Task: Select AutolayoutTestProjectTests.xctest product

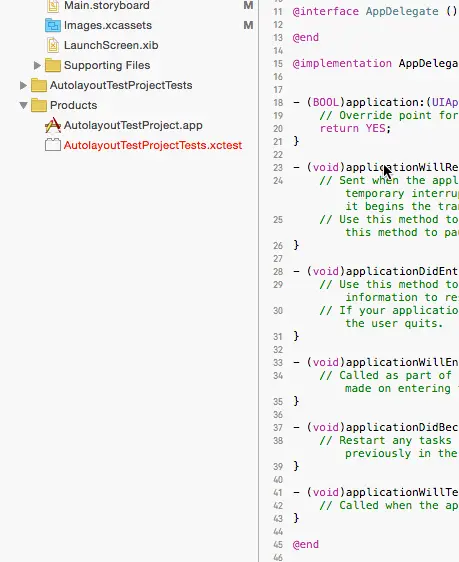Action: pos(153,145)
